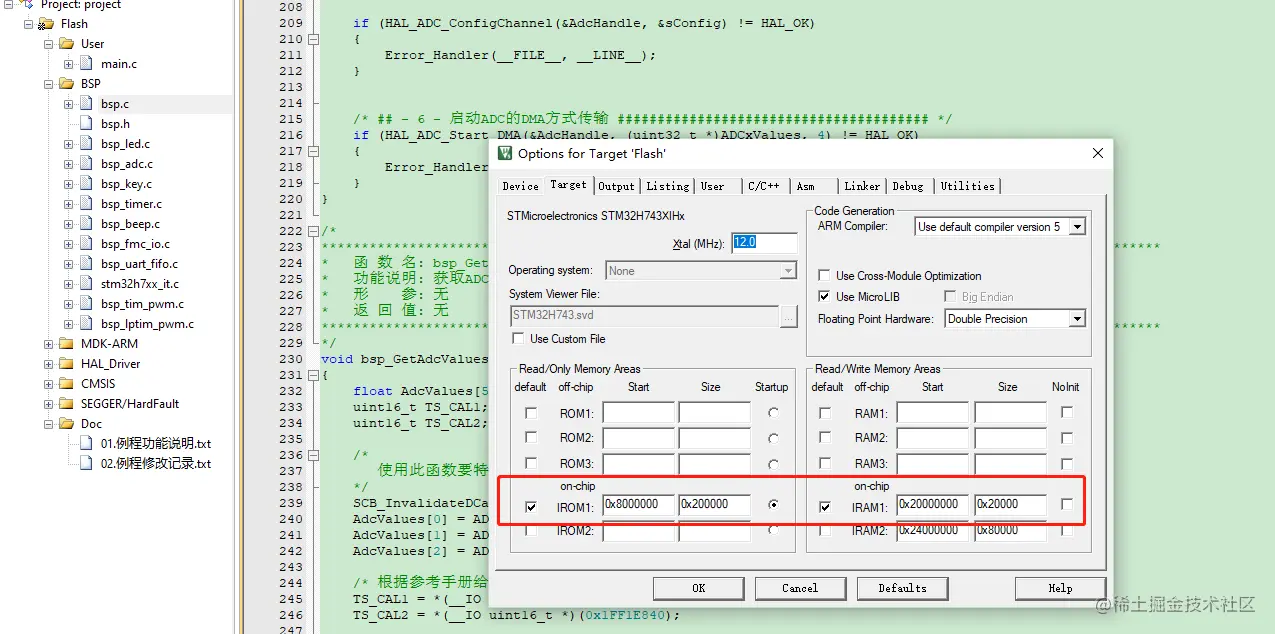Switch to the Output tab

(x=617, y=186)
